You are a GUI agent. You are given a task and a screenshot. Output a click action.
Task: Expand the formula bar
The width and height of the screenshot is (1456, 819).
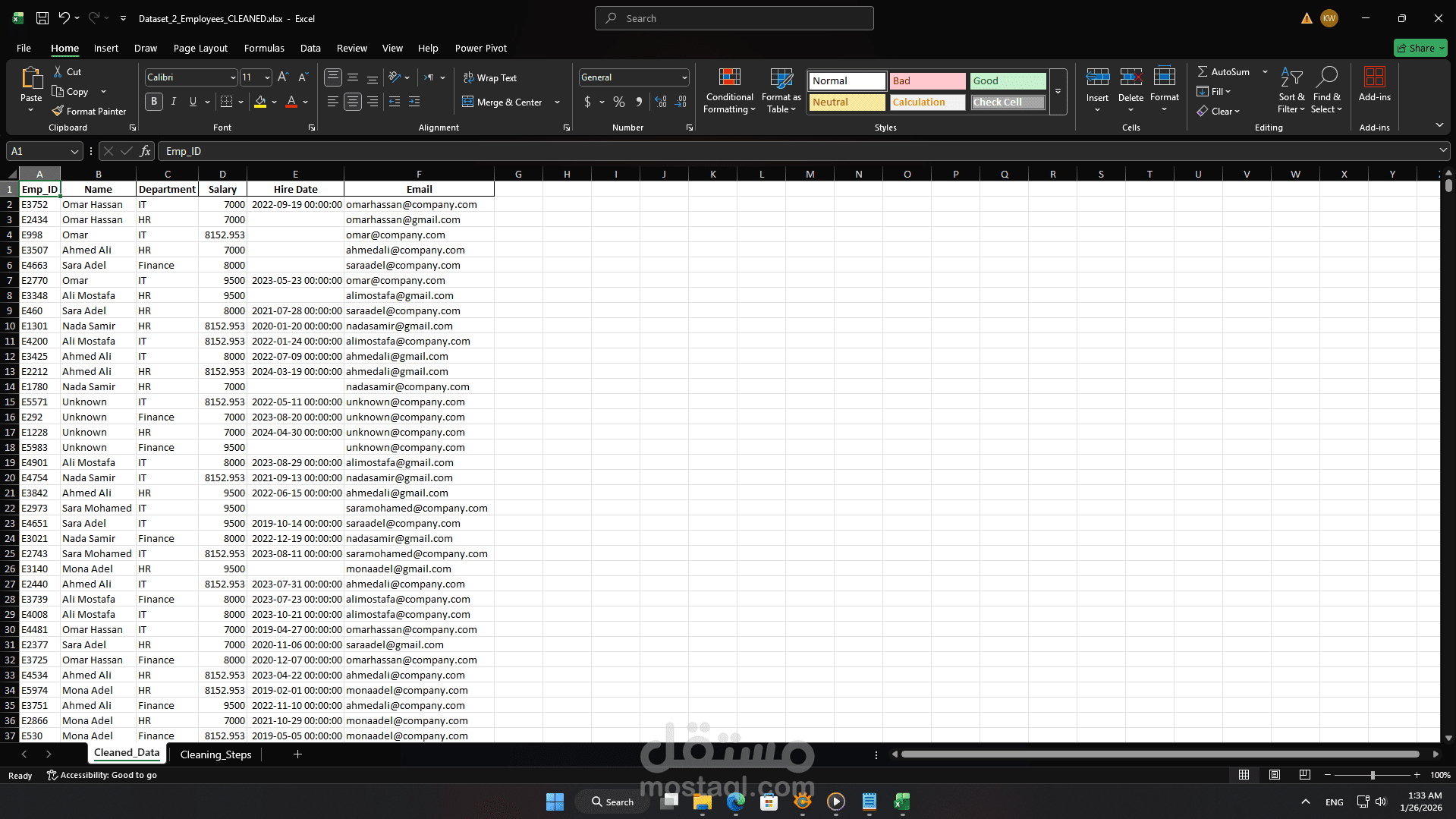[1442, 150]
